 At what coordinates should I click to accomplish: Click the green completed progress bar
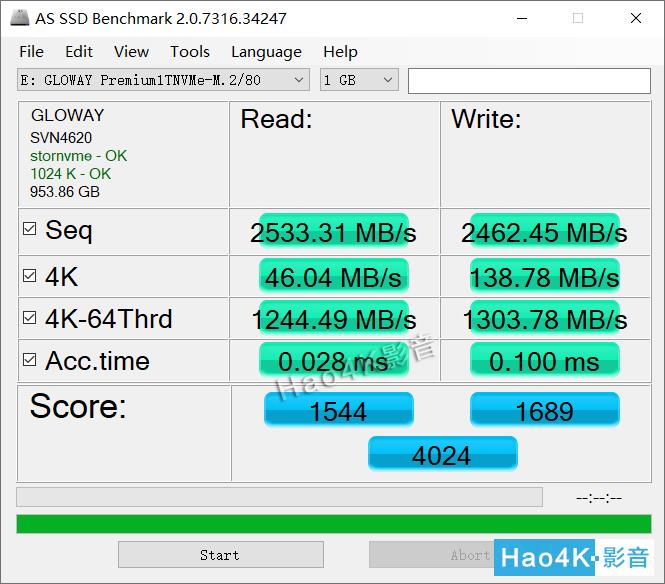coord(334,524)
